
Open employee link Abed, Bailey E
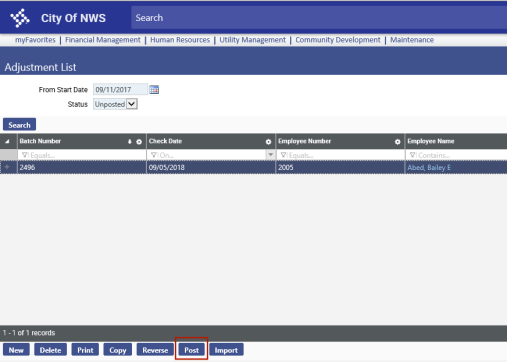coord(429,167)
